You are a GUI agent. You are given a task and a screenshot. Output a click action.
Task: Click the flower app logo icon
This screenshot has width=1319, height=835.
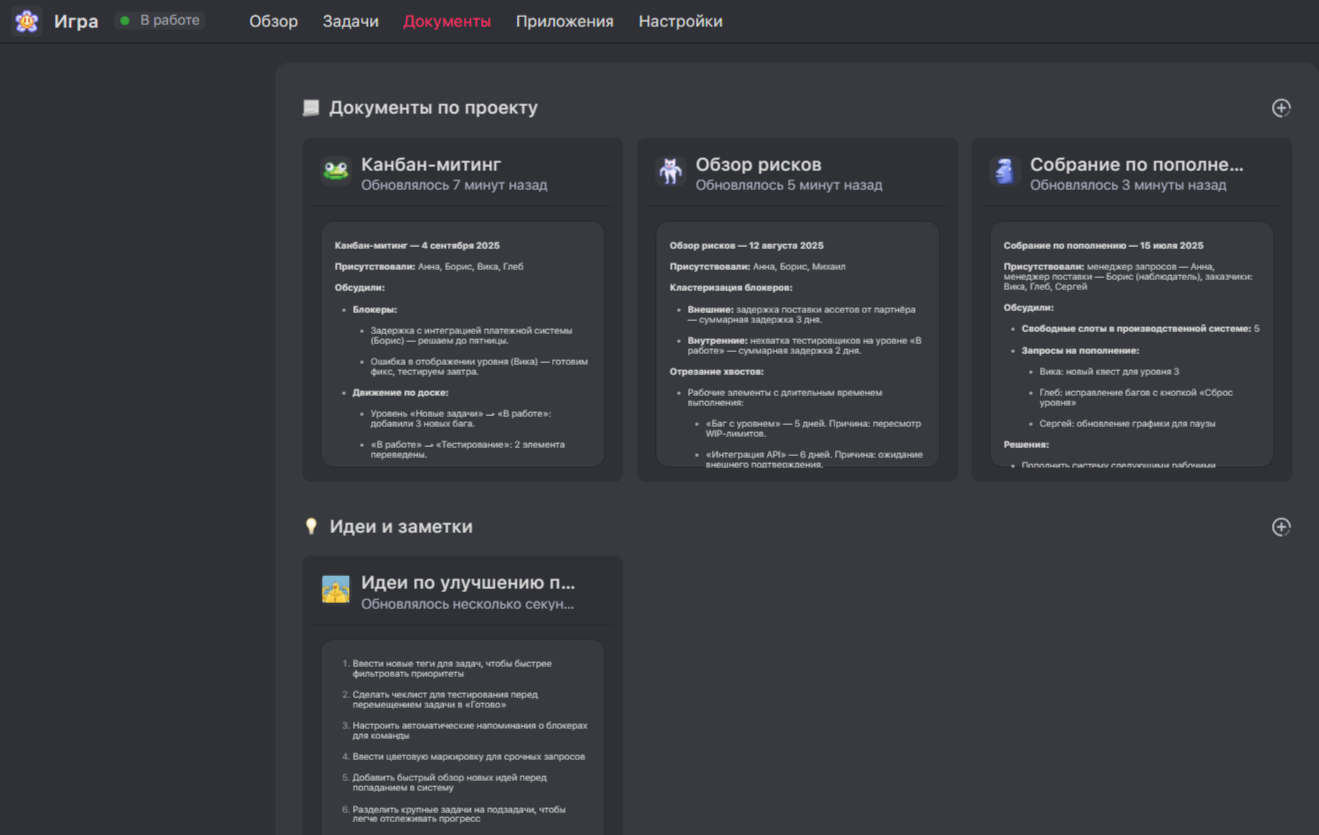[27, 21]
